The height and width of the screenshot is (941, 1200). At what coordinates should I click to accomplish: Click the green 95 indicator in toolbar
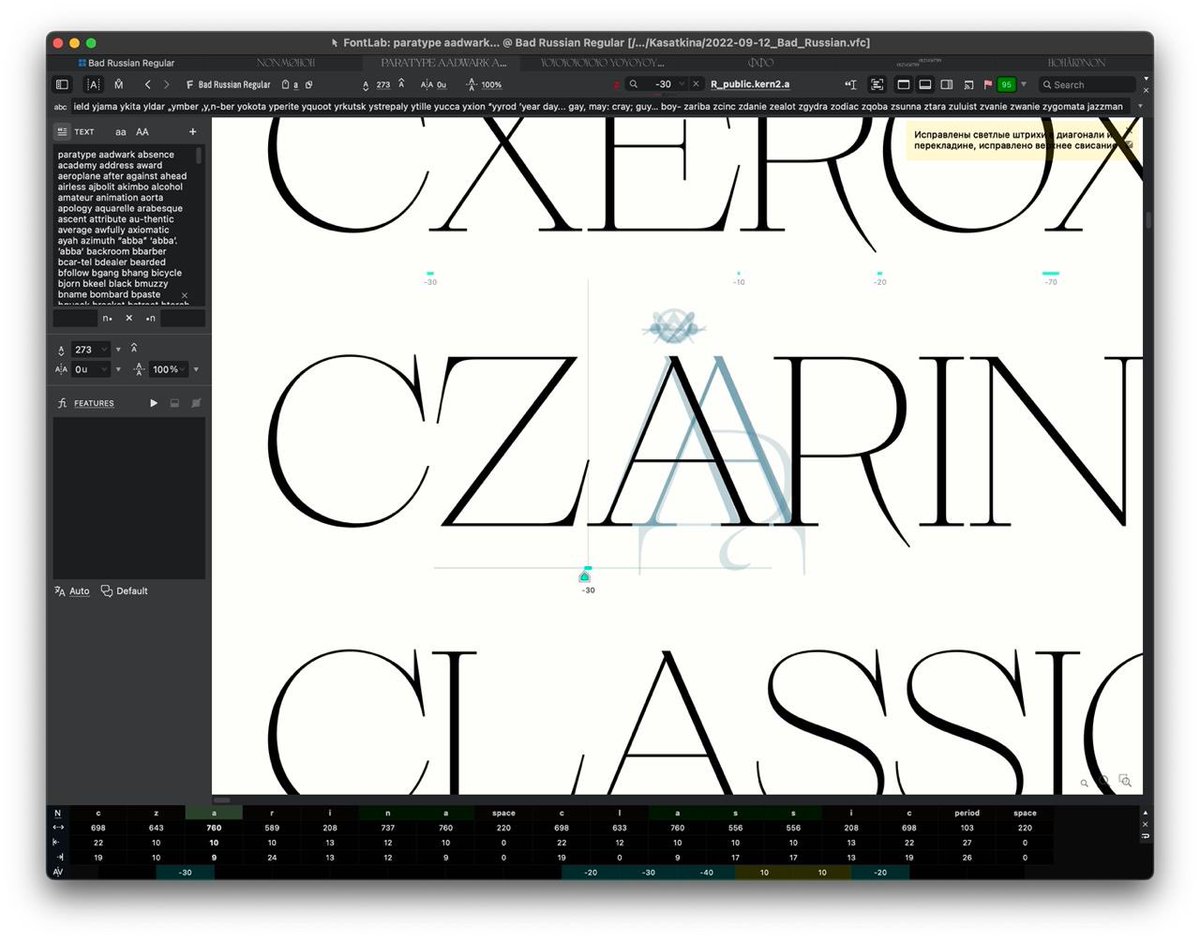1006,85
